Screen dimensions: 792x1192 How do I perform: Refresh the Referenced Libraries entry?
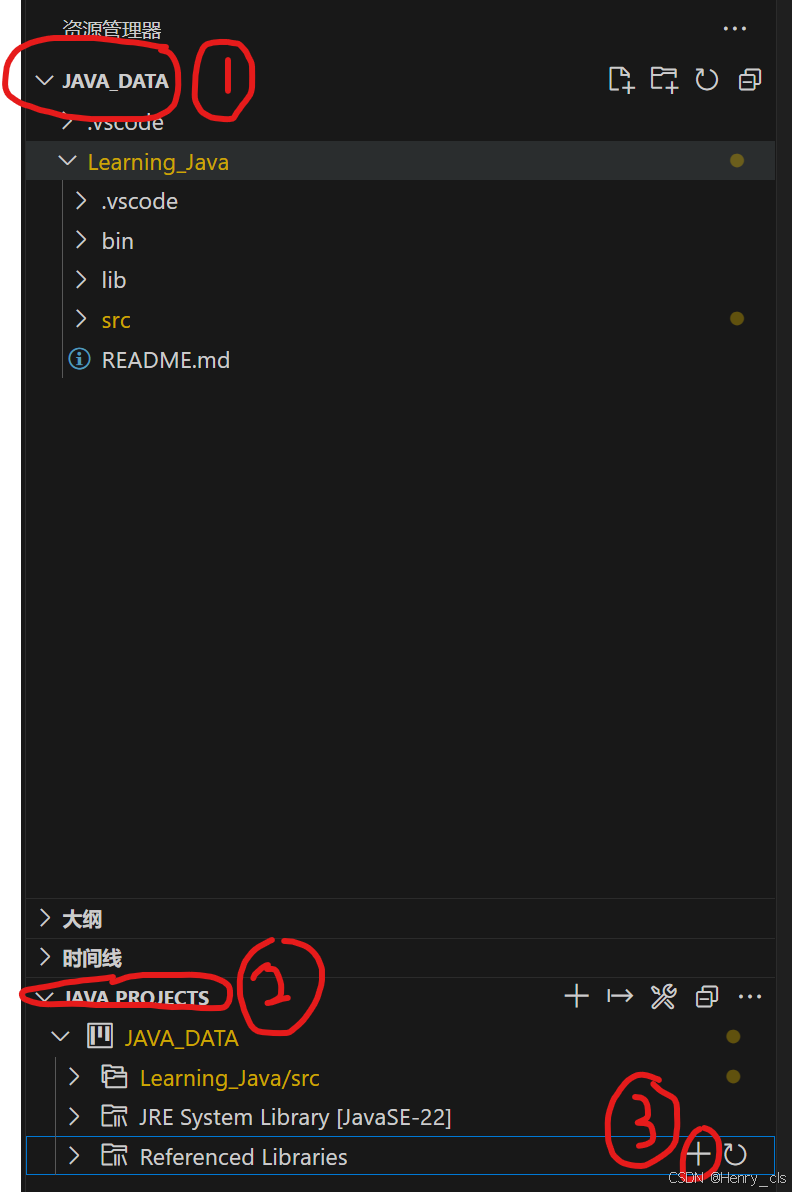(735, 1154)
